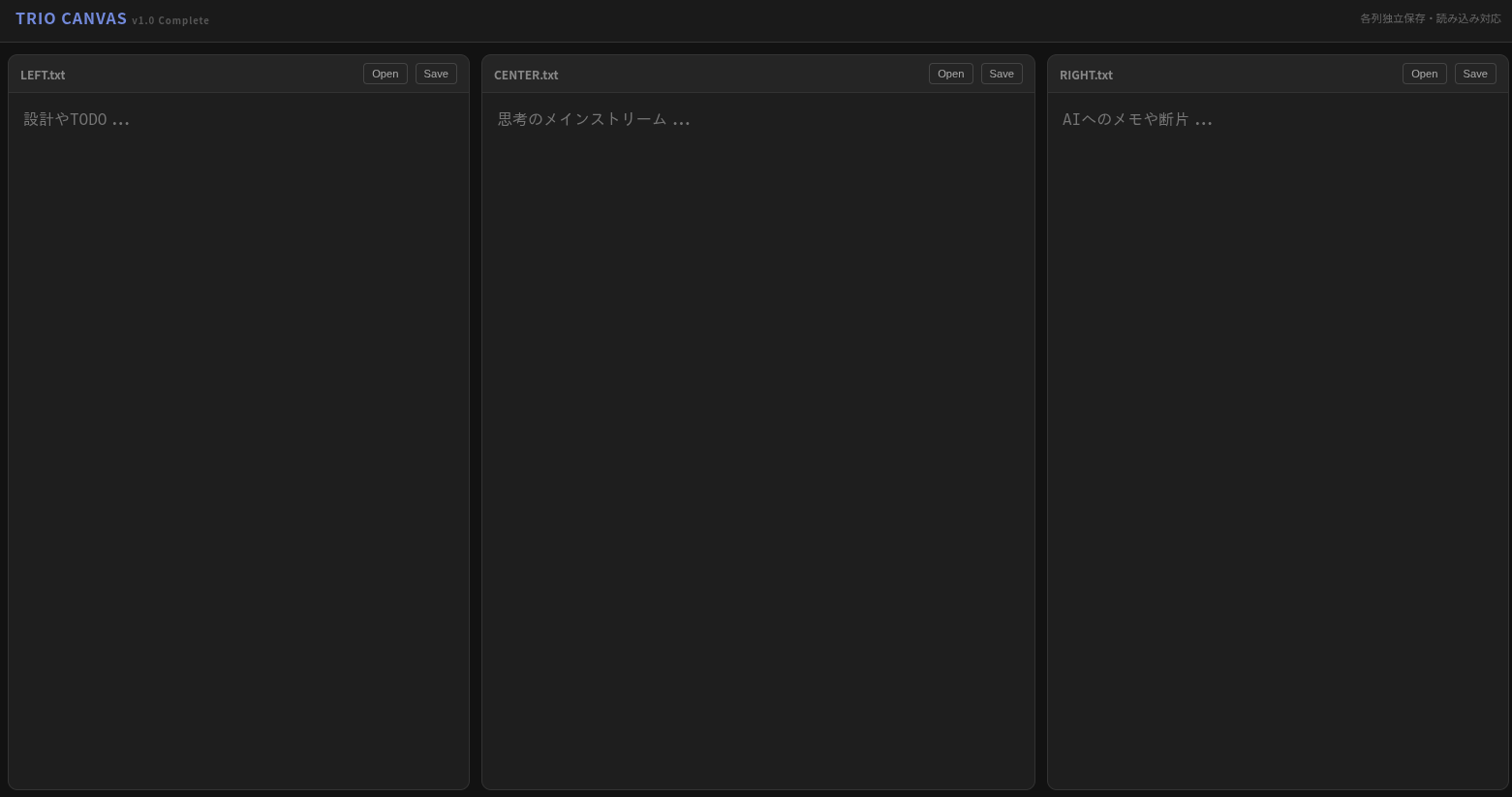Open a file into LEFT.txt panel
1512x797 pixels.
tap(386, 74)
